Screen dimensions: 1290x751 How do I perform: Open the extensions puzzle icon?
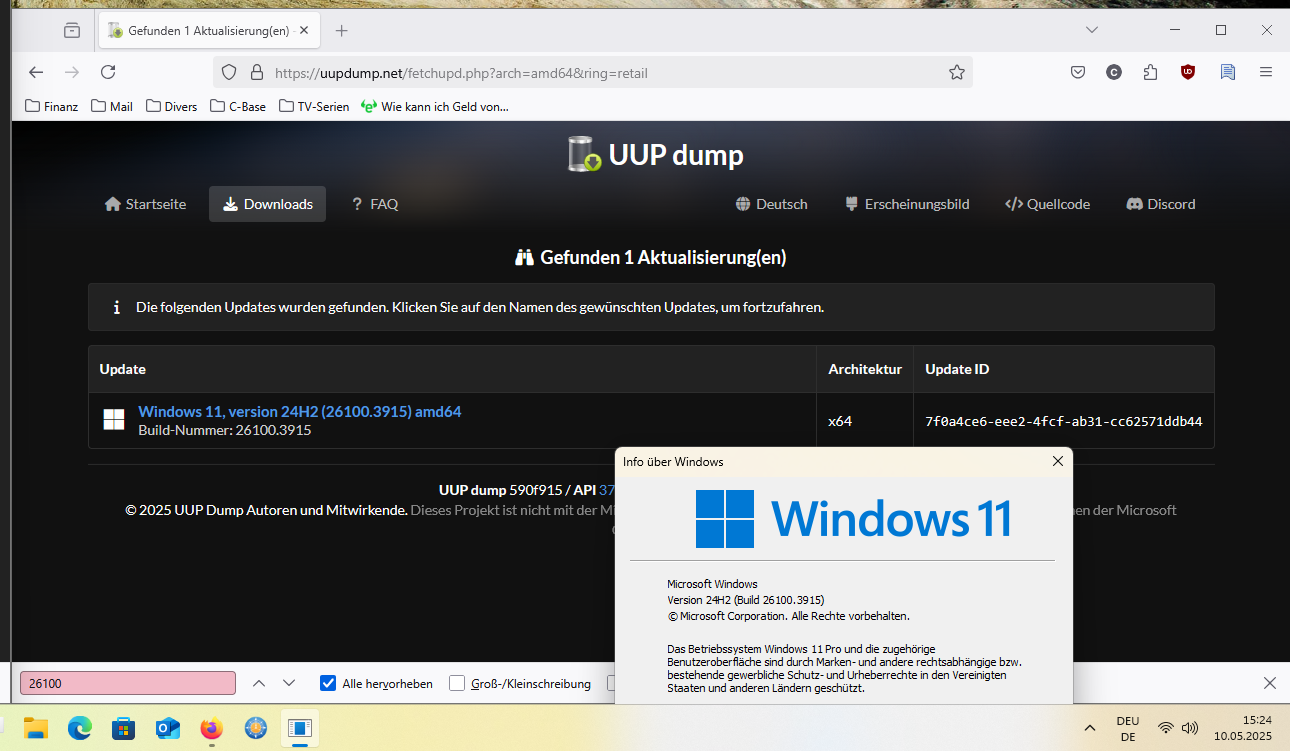pyautogui.click(x=1150, y=72)
